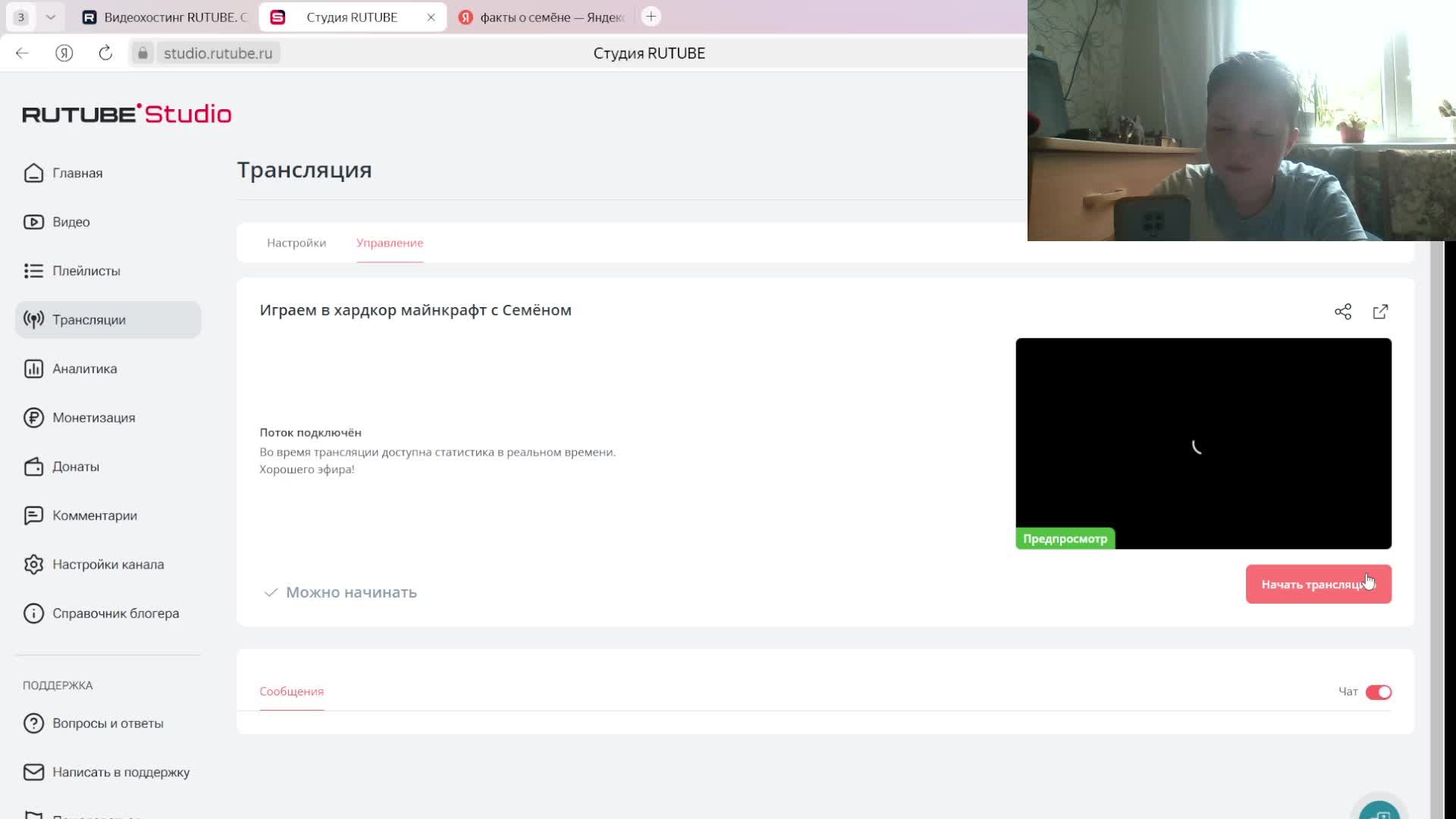This screenshot has height=819, width=1456.
Task: Open the Настройки канала gear icon
Action: pos(33,564)
